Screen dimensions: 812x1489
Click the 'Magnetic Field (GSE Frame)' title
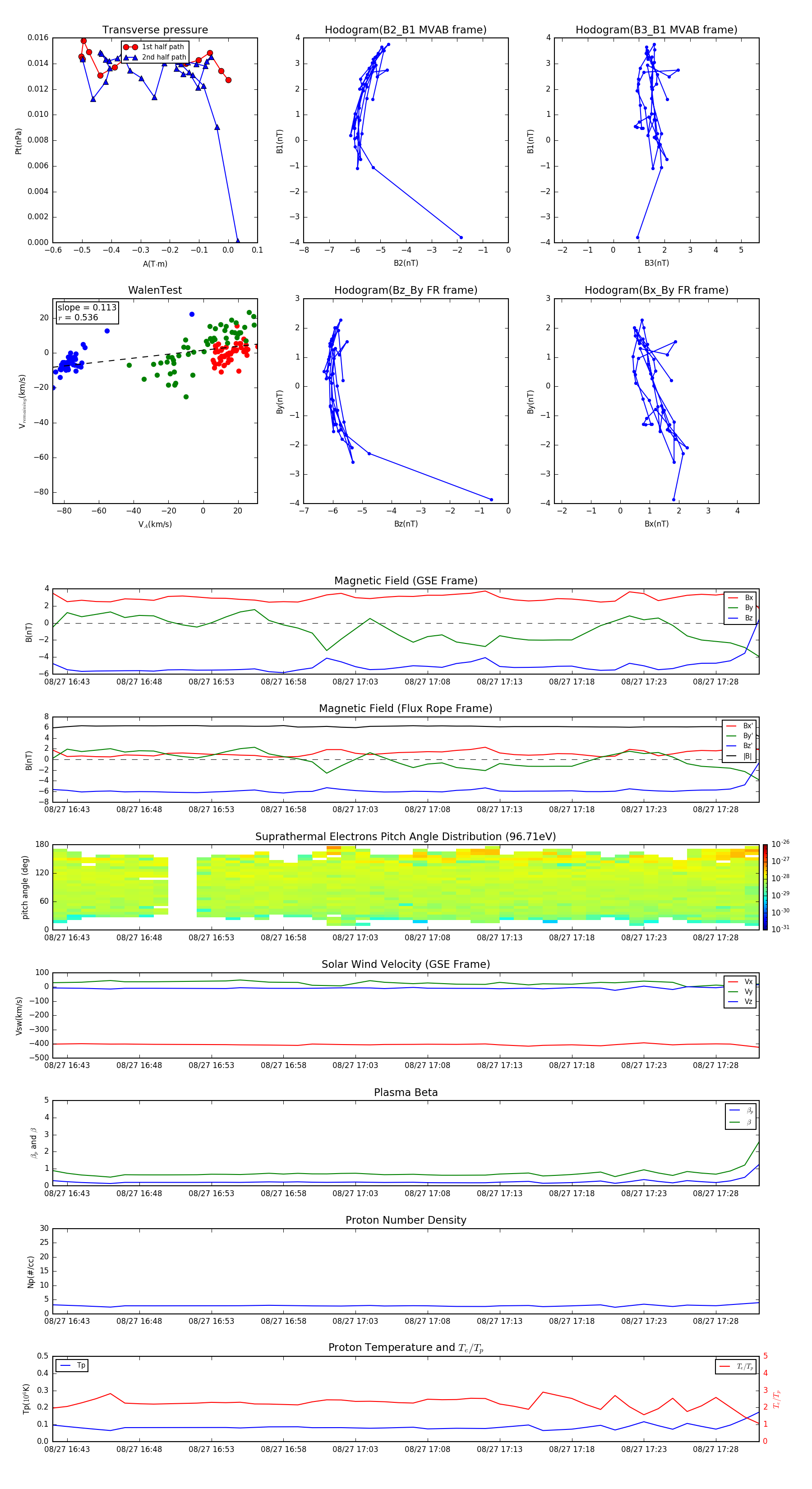406,581
